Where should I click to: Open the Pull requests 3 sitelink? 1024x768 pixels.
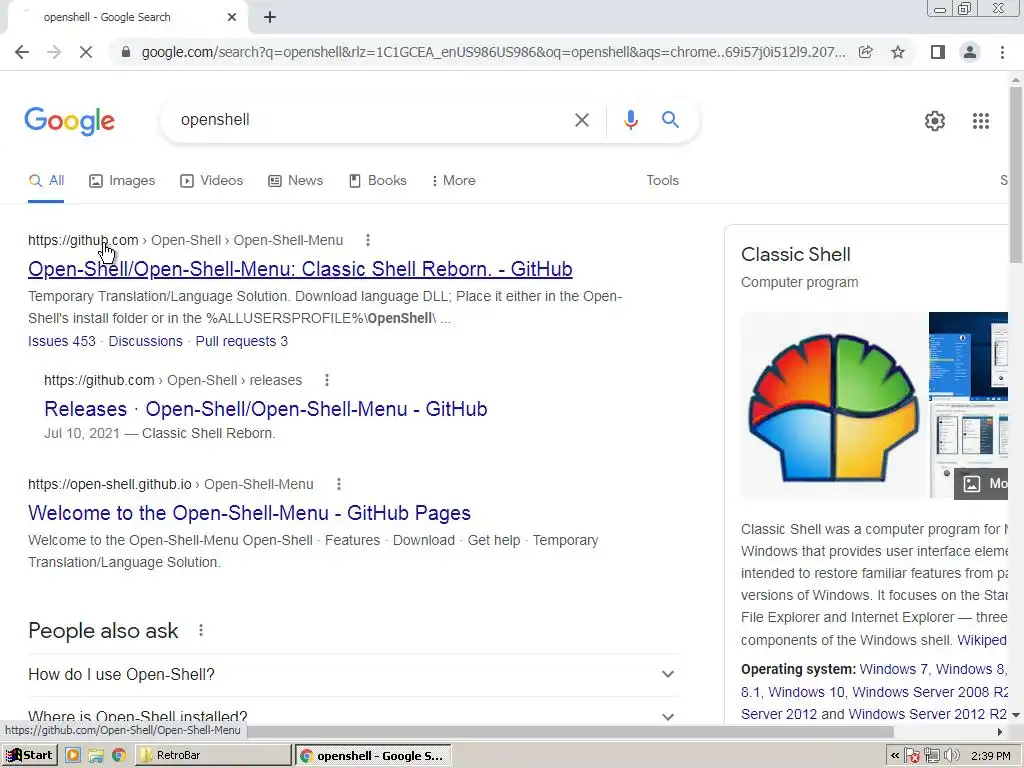pos(242,342)
